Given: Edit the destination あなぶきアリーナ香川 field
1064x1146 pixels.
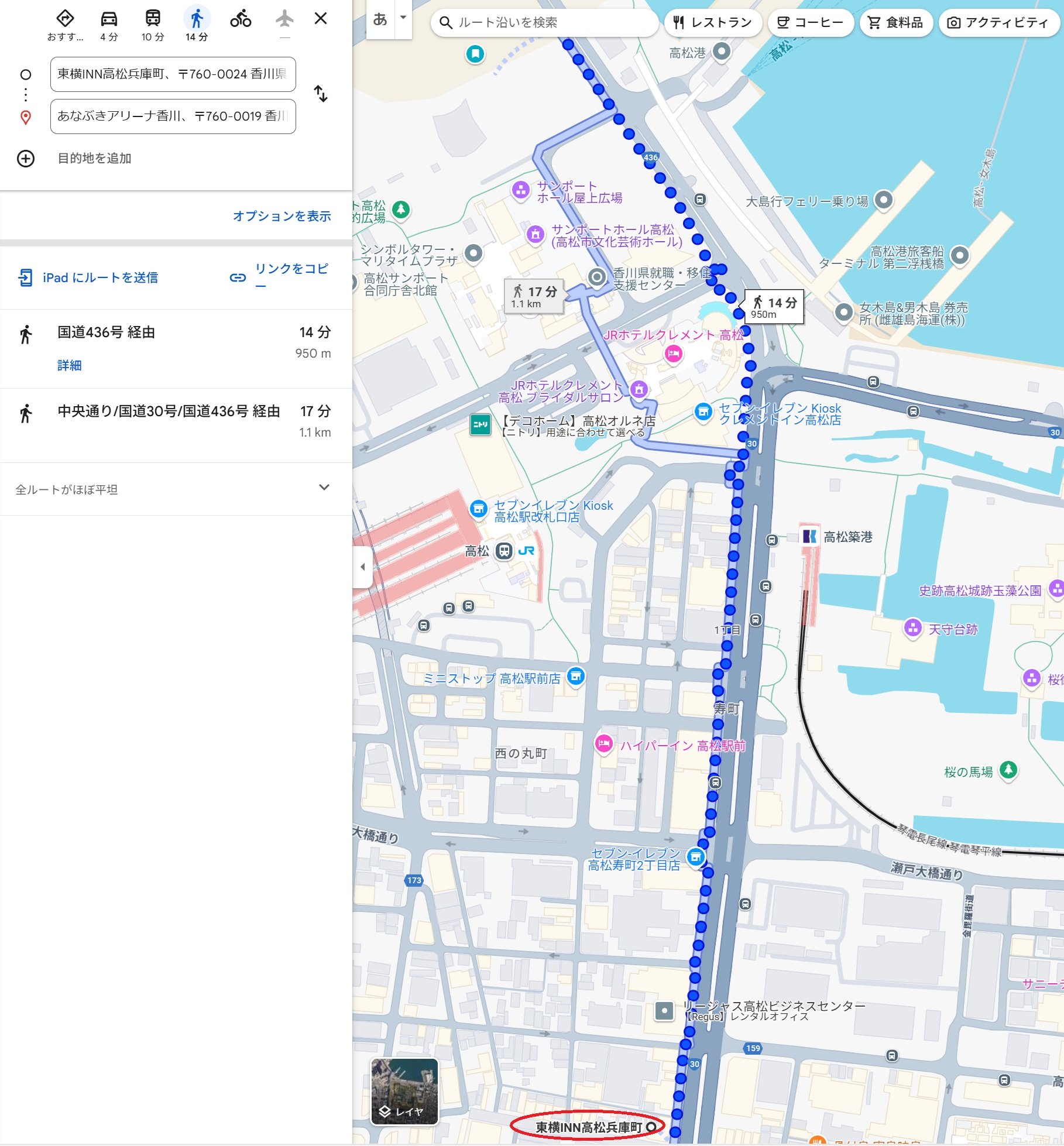Looking at the screenshot, I should [173, 116].
